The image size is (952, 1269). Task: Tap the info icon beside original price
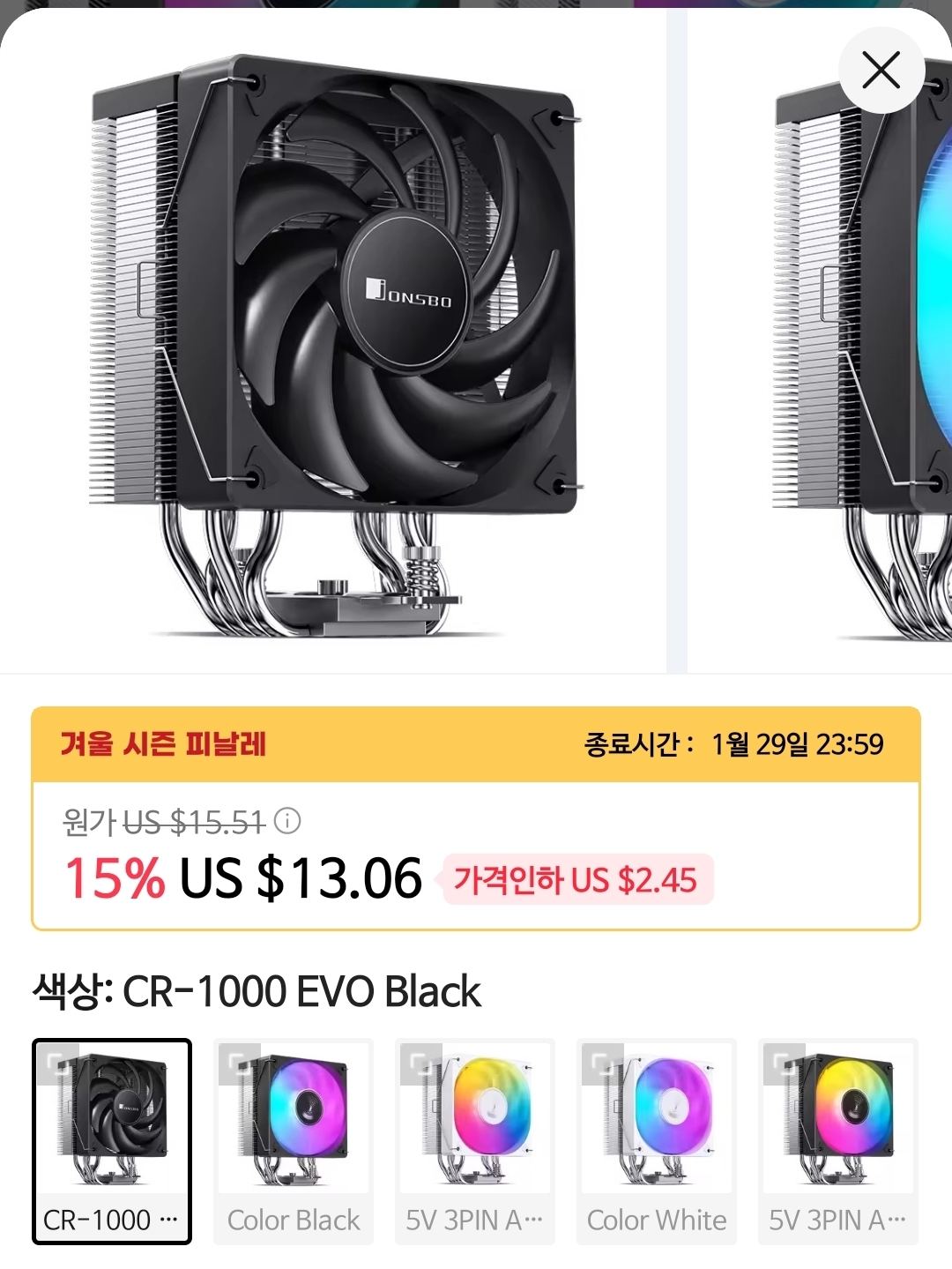[287, 821]
